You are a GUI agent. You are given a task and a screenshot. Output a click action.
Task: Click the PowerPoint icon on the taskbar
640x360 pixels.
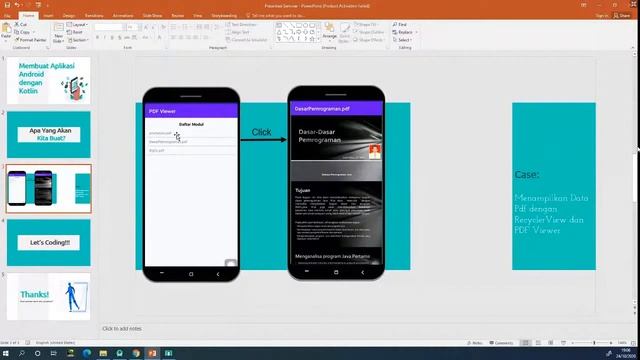pos(152,353)
